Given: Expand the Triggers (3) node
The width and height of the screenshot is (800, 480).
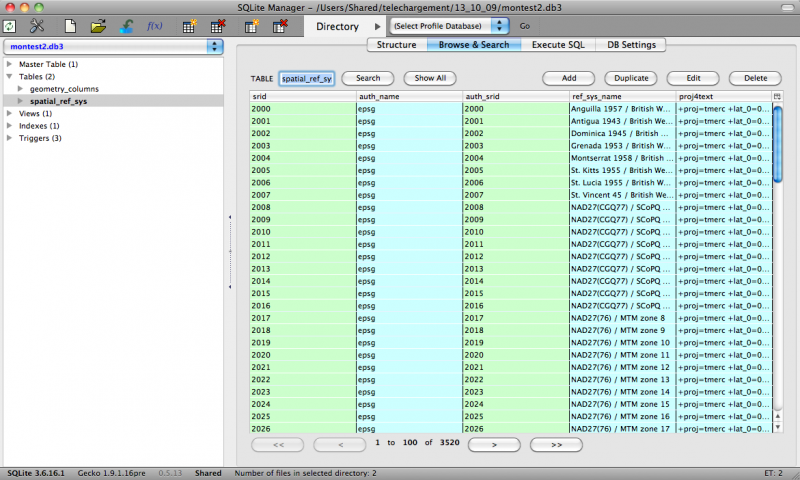Looking at the screenshot, I should pos(9,138).
